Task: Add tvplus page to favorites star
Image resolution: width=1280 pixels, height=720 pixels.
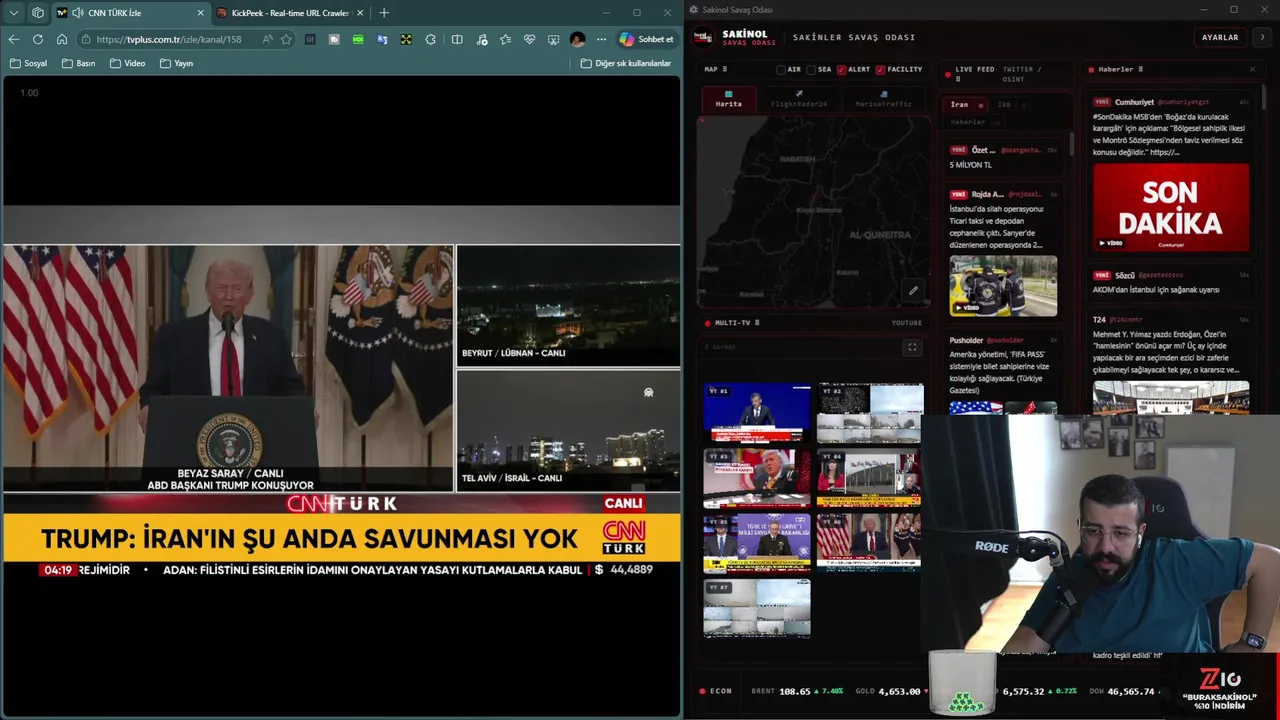Action: coord(286,39)
